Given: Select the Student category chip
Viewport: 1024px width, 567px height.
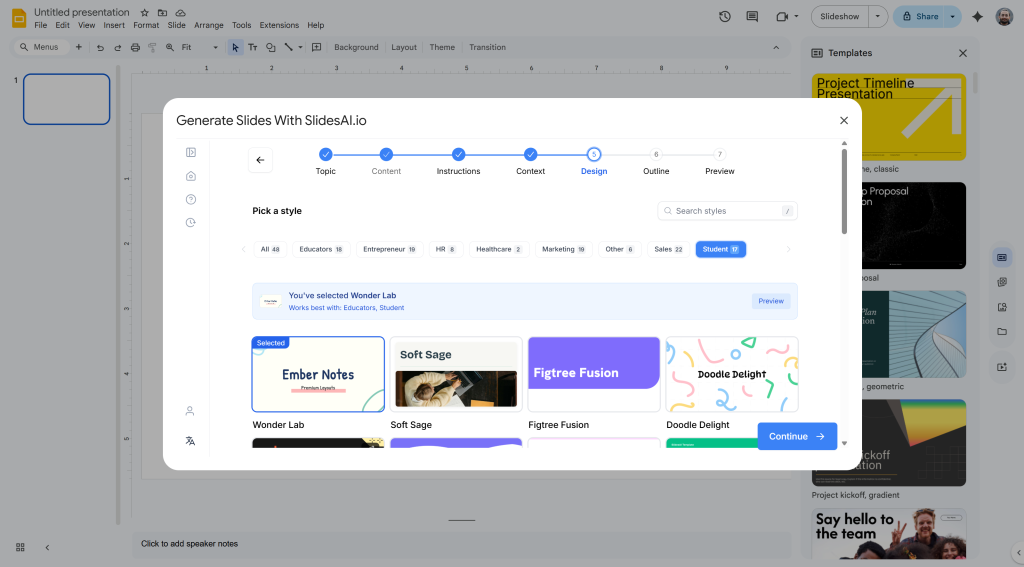Looking at the screenshot, I should [x=720, y=250].
